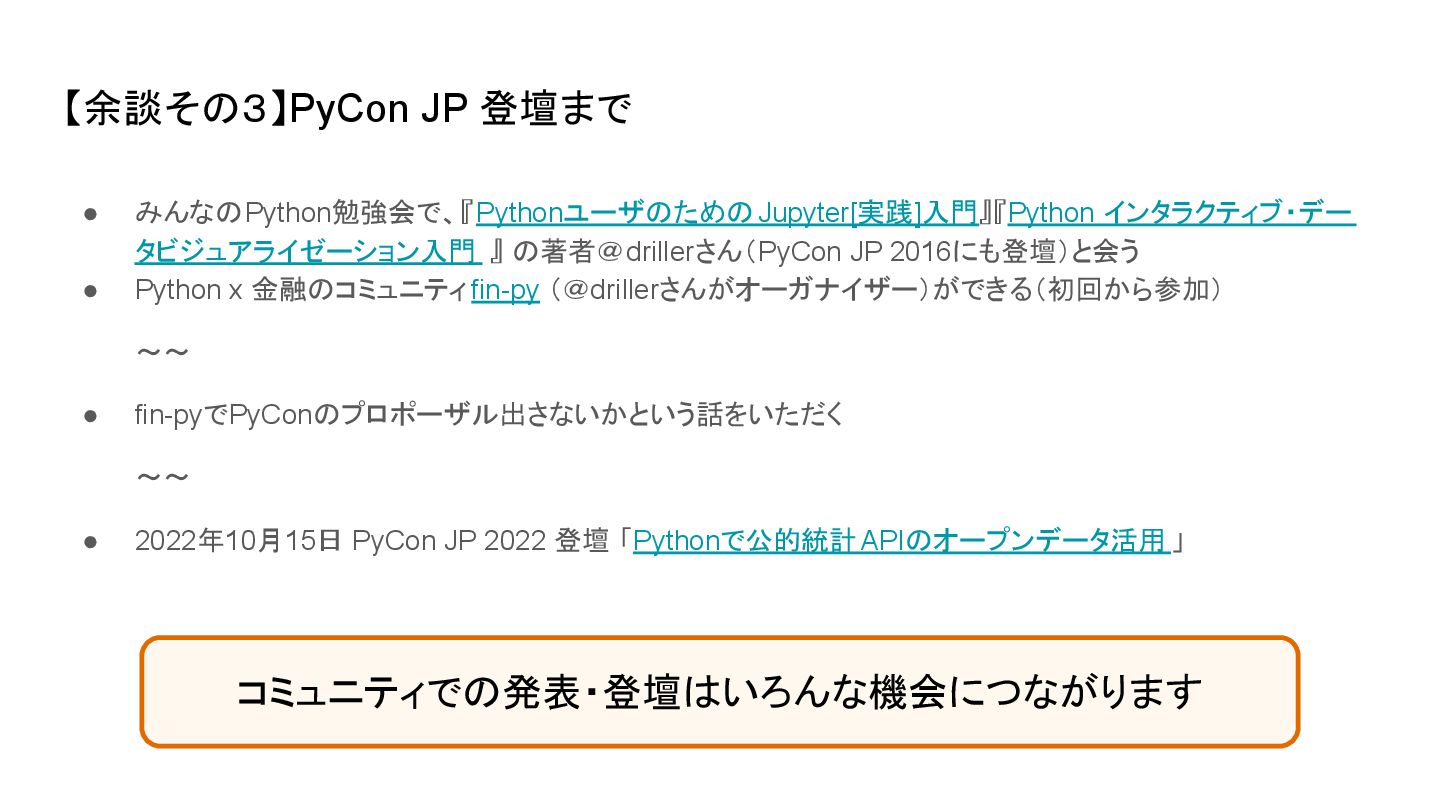Click the bullet before 'みんなのPython勉強会で'
The width and height of the screenshot is (1440, 810).
point(90,213)
